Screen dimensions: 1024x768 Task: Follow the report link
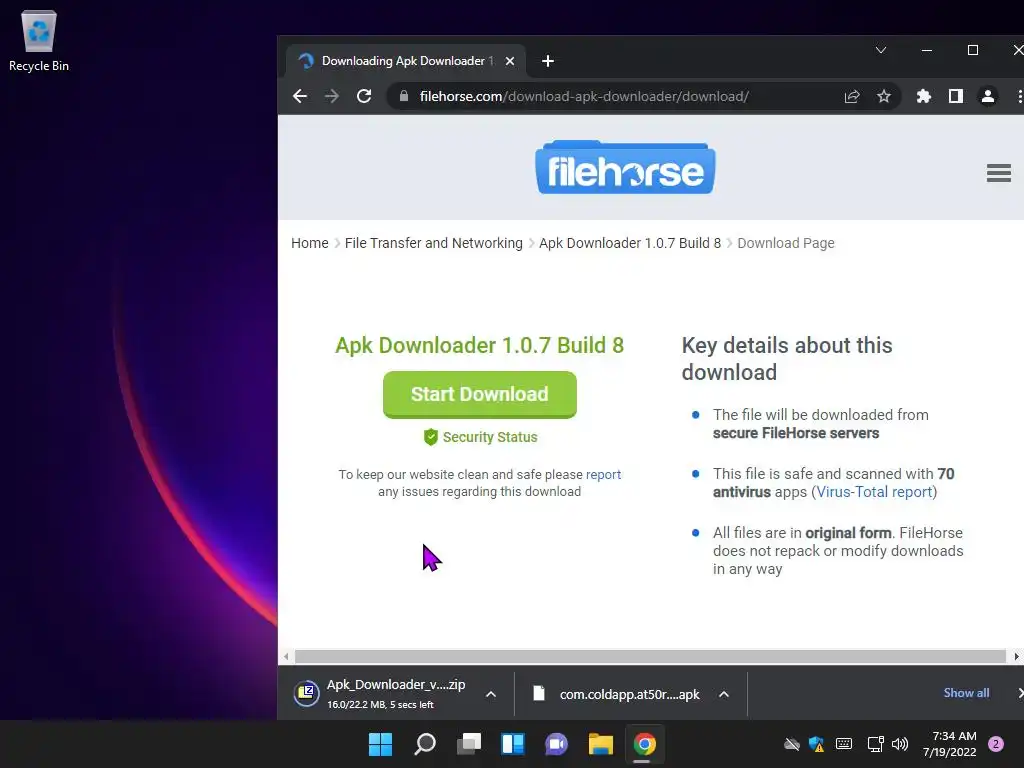click(603, 475)
